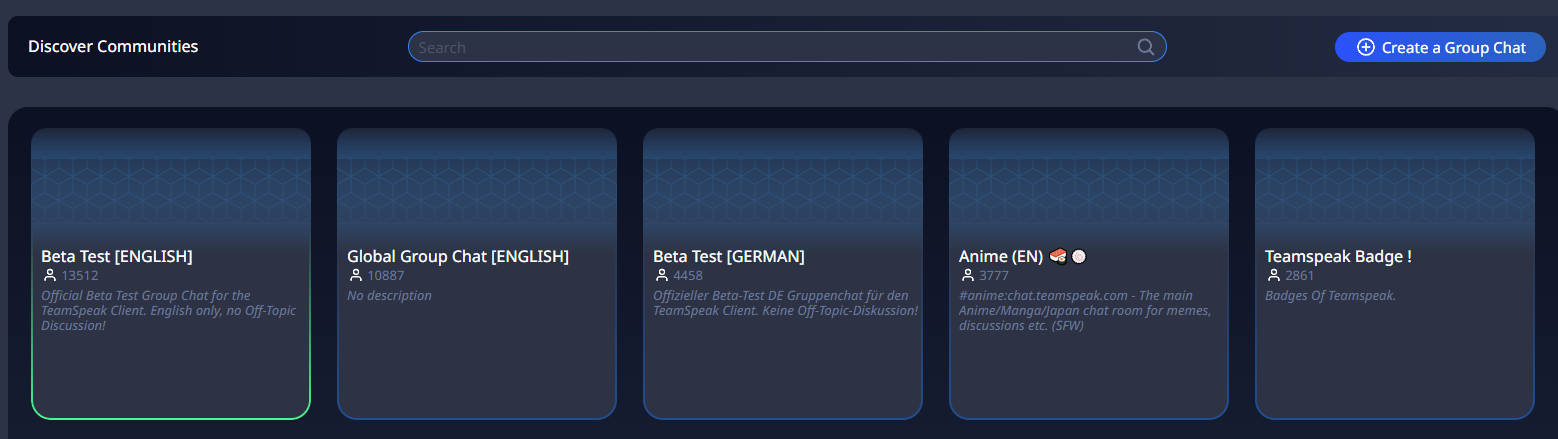Click the member count 3777
This screenshot has height=439, width=1558.
click(x=994, y=276)
